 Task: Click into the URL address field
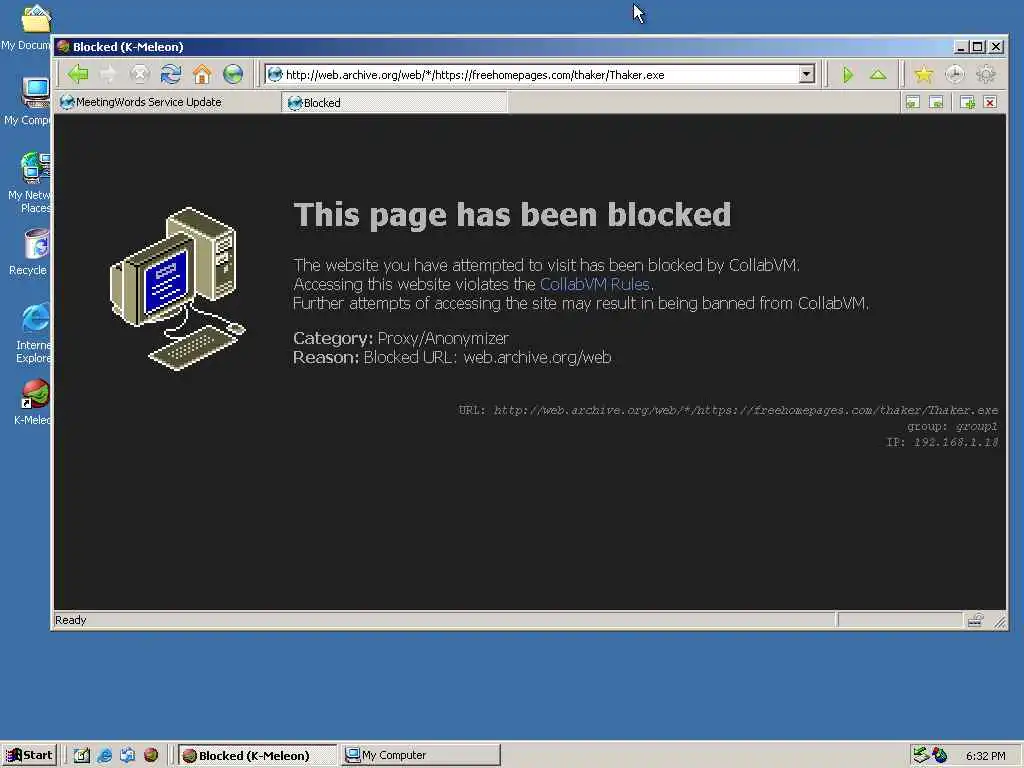tap(541, 74)
